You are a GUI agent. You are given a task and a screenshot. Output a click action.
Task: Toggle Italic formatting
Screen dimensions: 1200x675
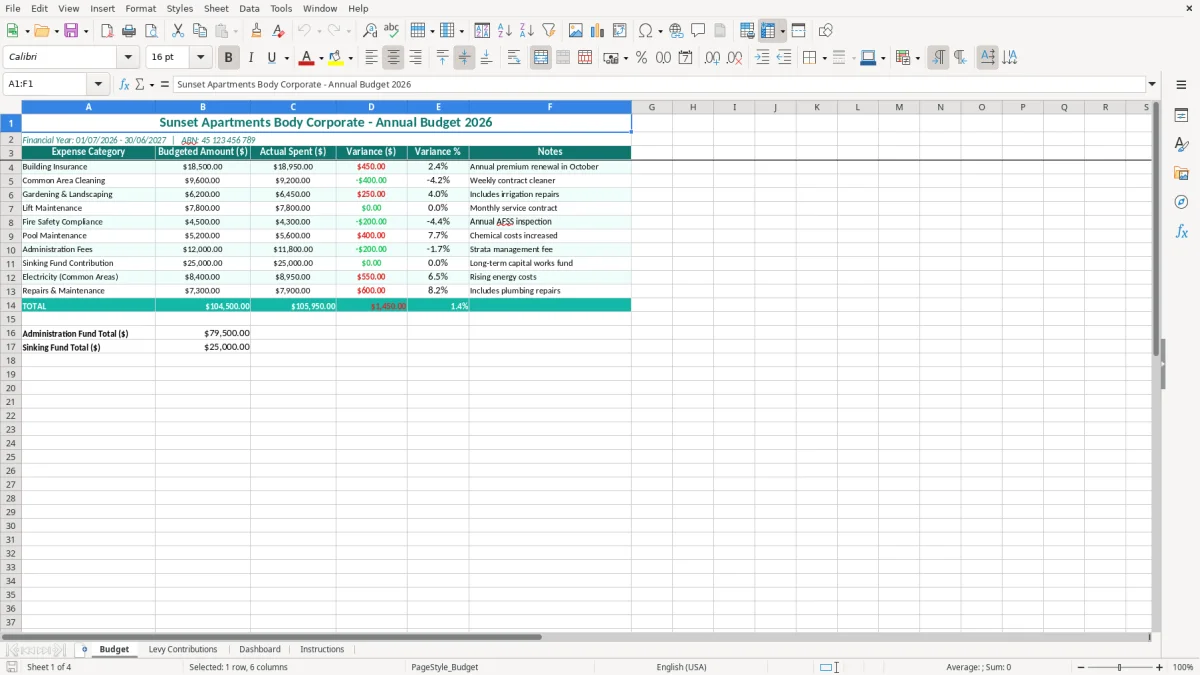point(250,58)
